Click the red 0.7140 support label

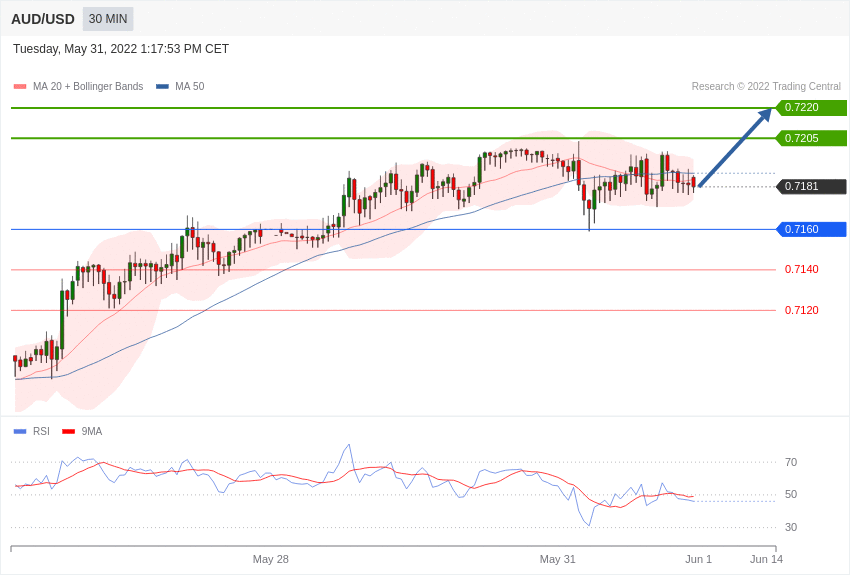(802, 269)
